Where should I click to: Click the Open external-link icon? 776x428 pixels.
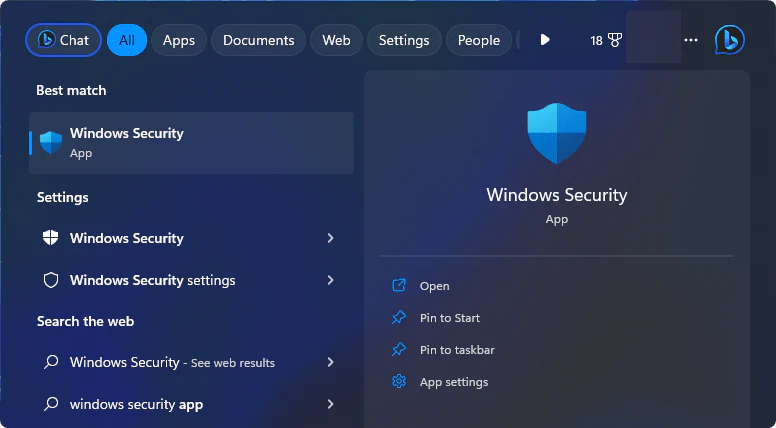pos(399,285)
